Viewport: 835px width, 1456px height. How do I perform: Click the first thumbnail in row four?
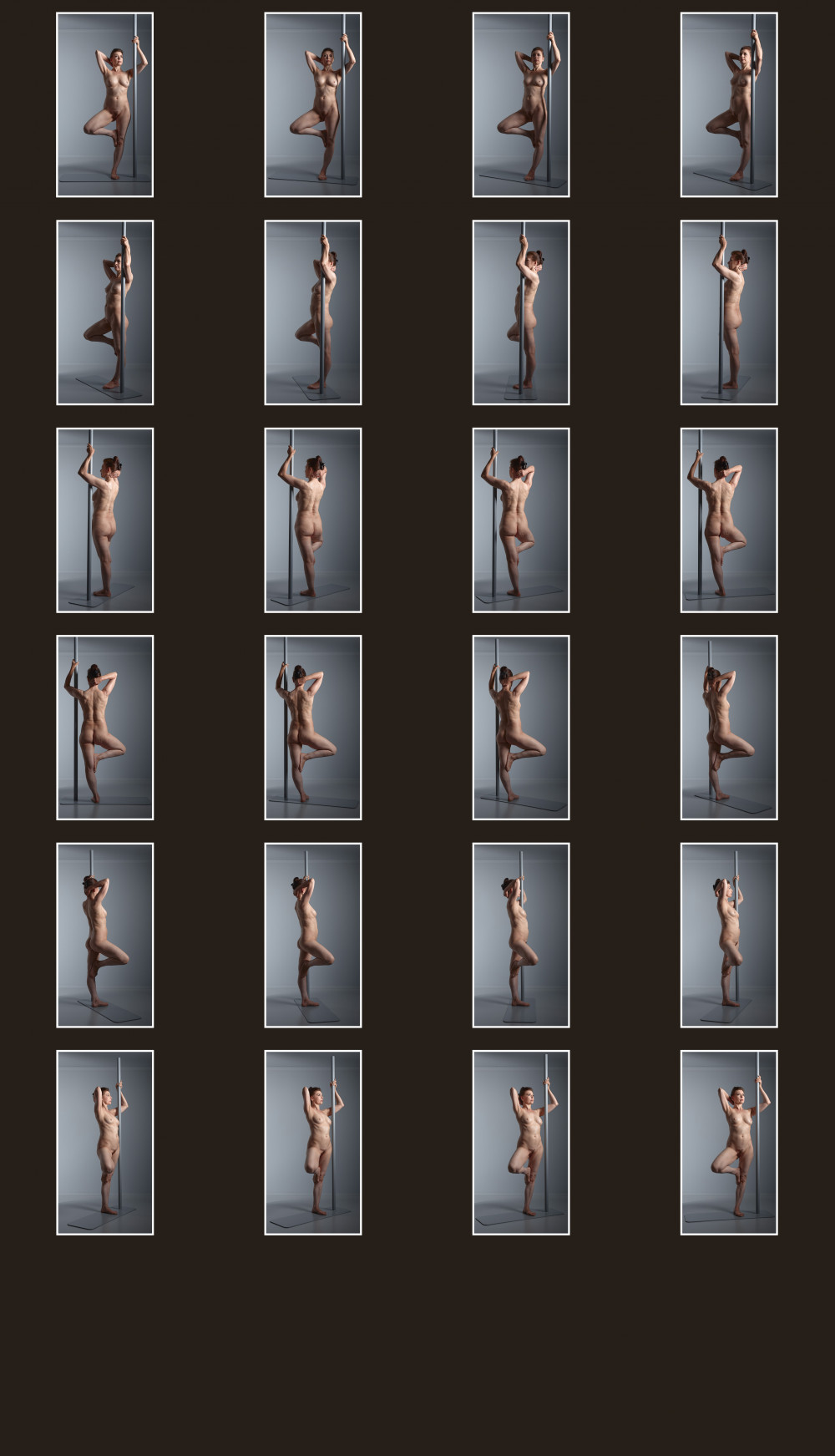pyautogui.click(x=104, y=728)
